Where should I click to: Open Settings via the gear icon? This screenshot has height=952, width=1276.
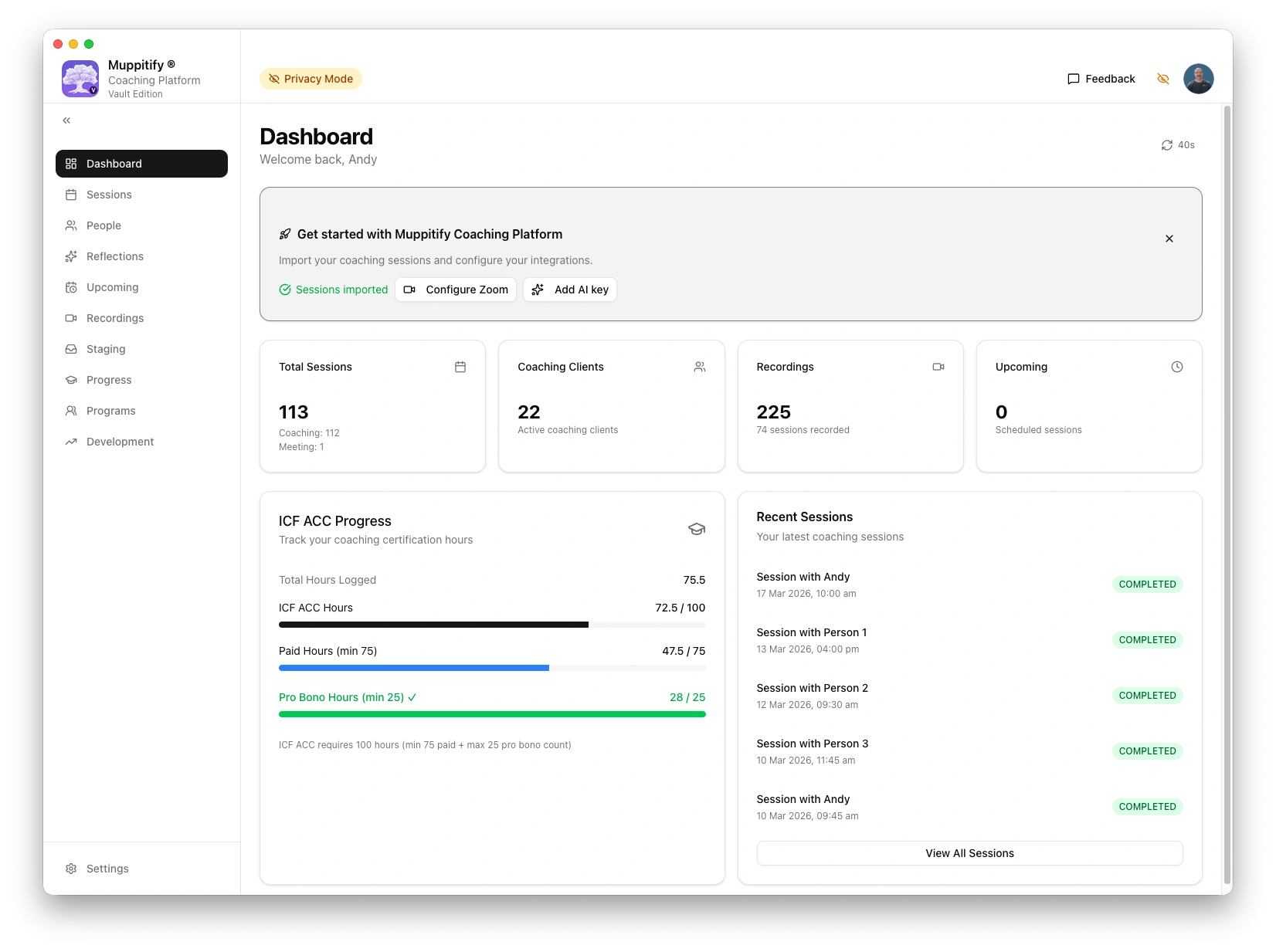point(71,869)
